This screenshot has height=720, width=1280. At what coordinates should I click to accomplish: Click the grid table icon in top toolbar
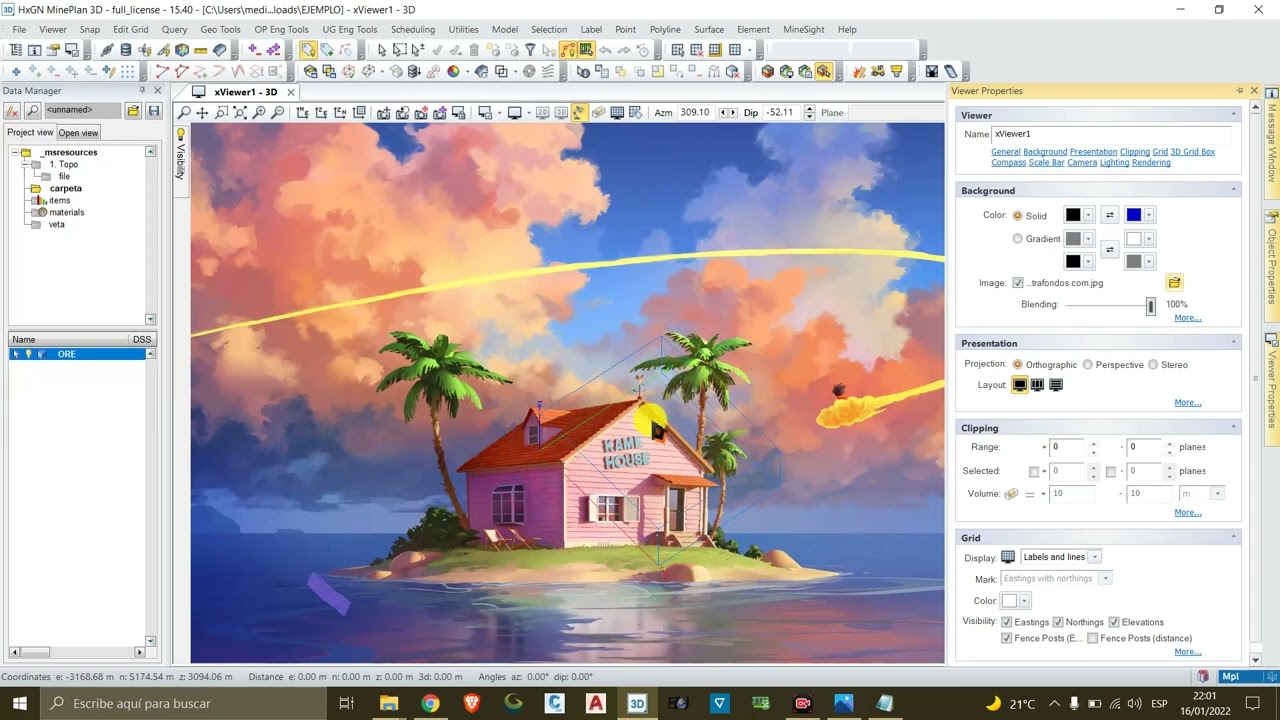(x=735, y=50)
